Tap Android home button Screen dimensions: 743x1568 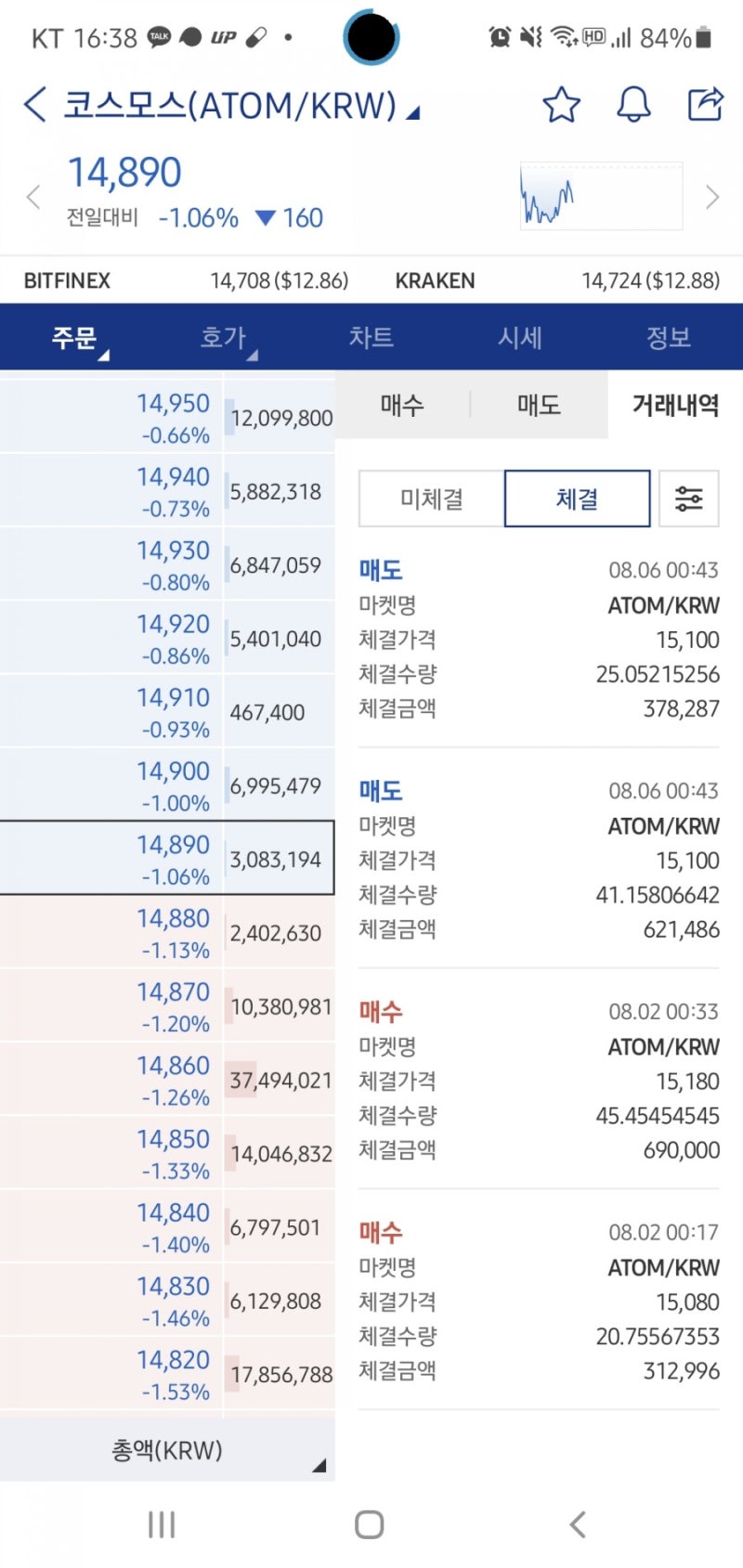click(x=370, y=1524)
